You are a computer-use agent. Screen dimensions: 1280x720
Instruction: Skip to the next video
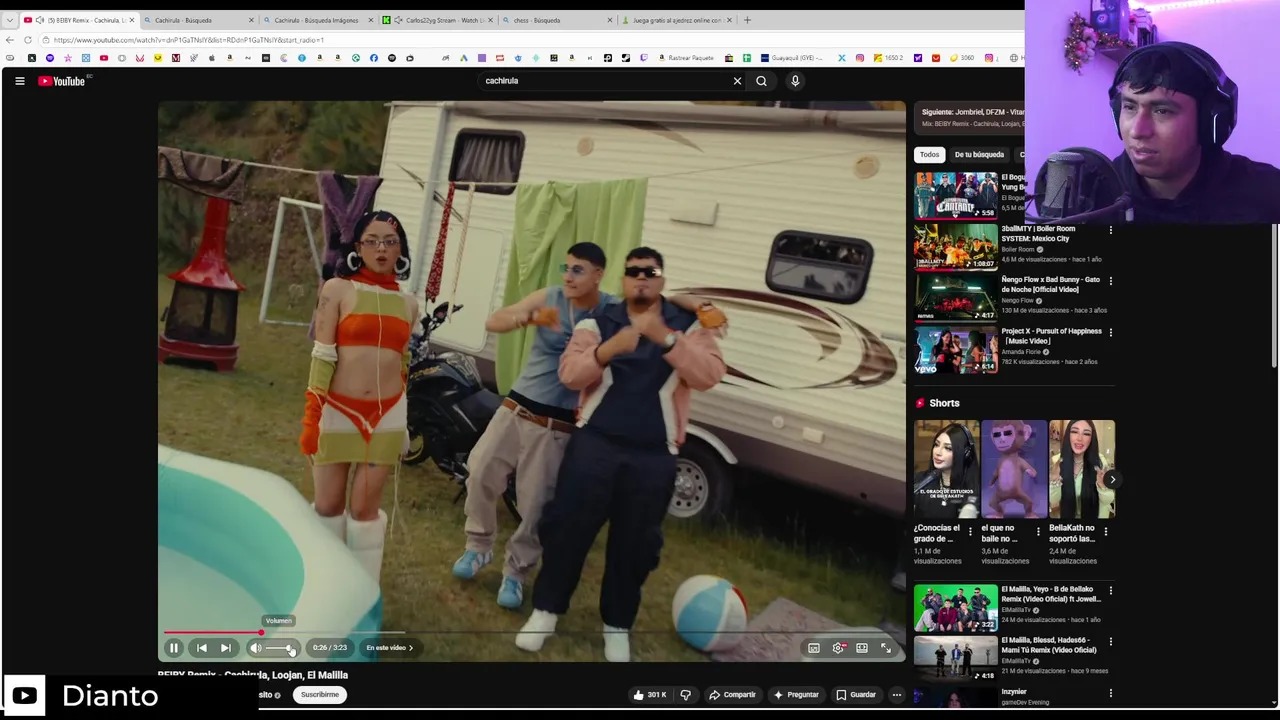(226, 648)
